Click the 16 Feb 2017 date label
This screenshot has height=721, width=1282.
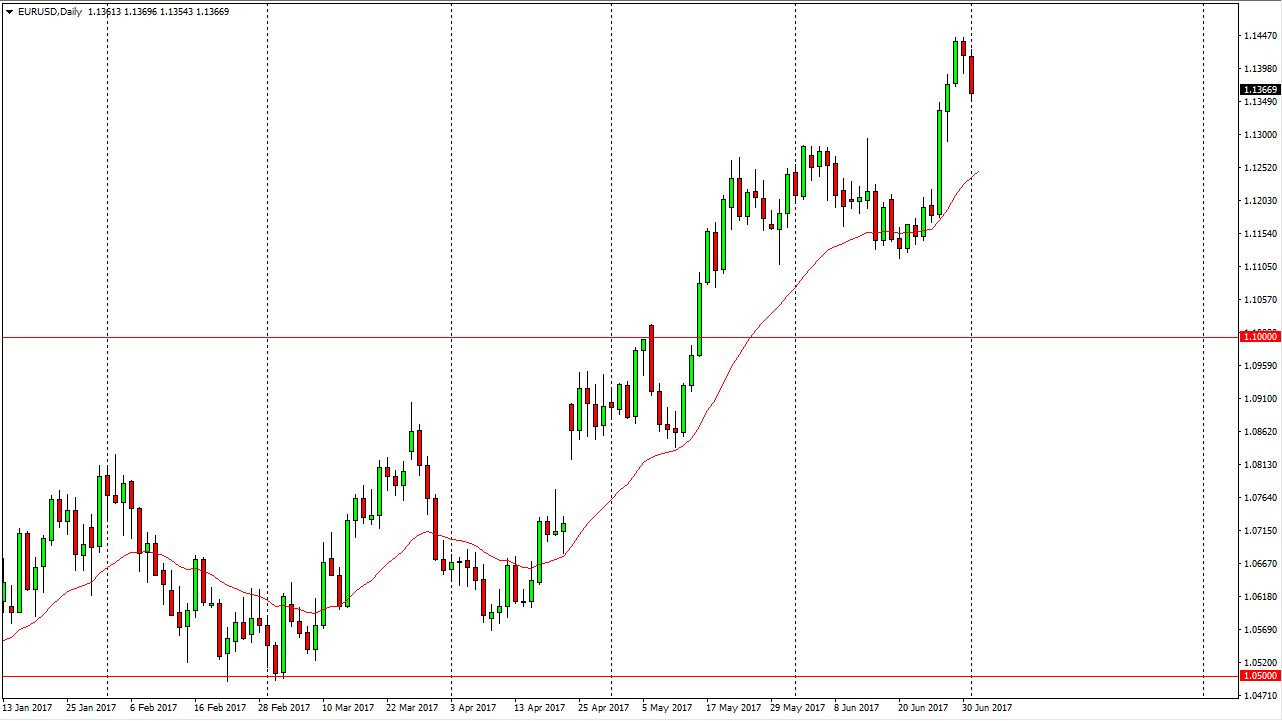(220, 708)
